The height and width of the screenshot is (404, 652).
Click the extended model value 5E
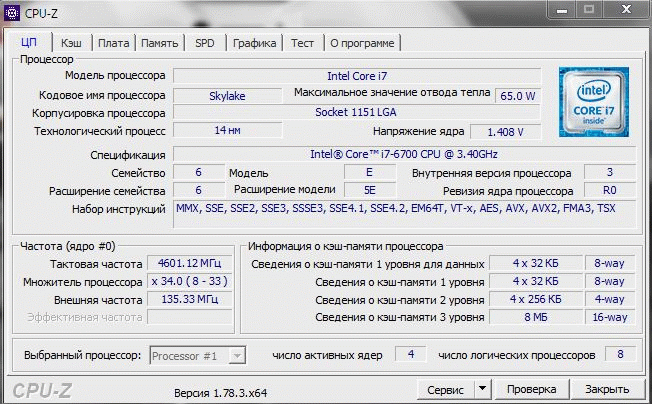[370, 190]
